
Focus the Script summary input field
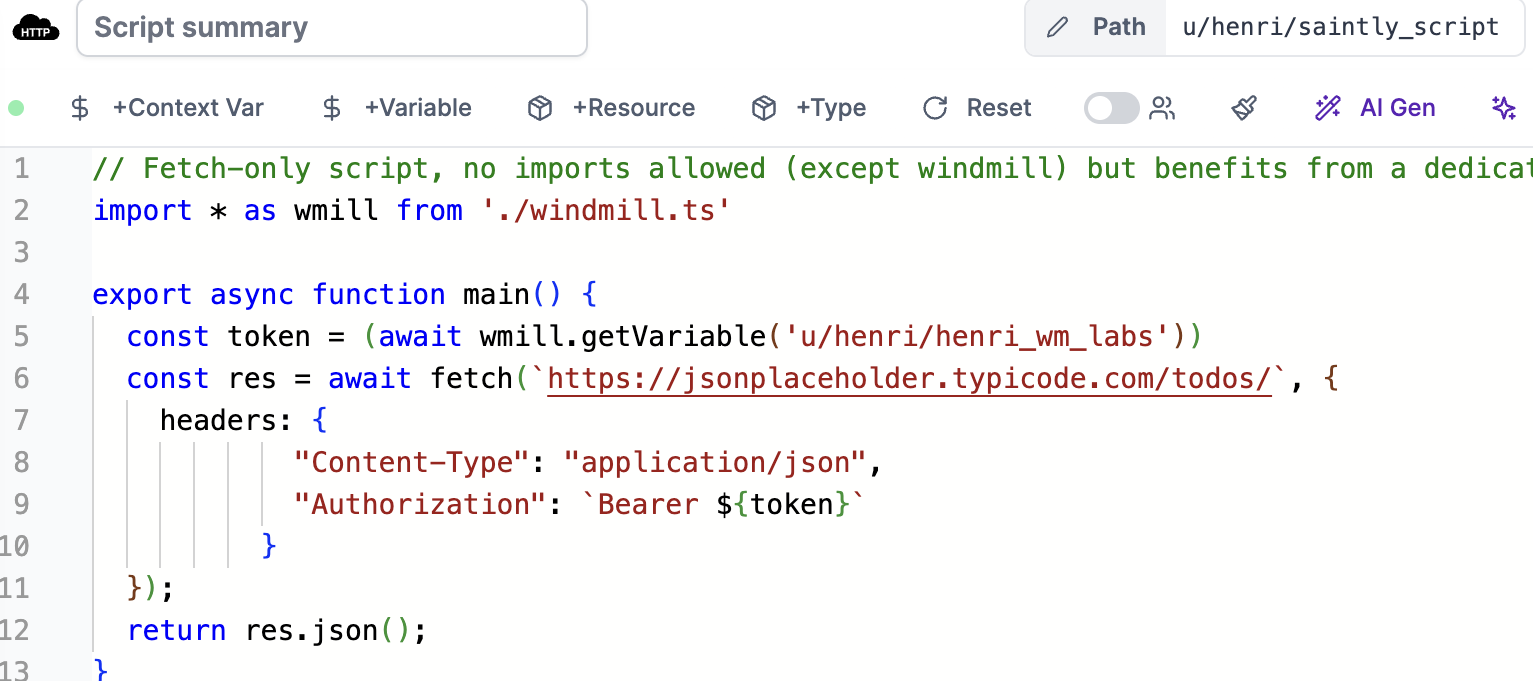[331, 28]
